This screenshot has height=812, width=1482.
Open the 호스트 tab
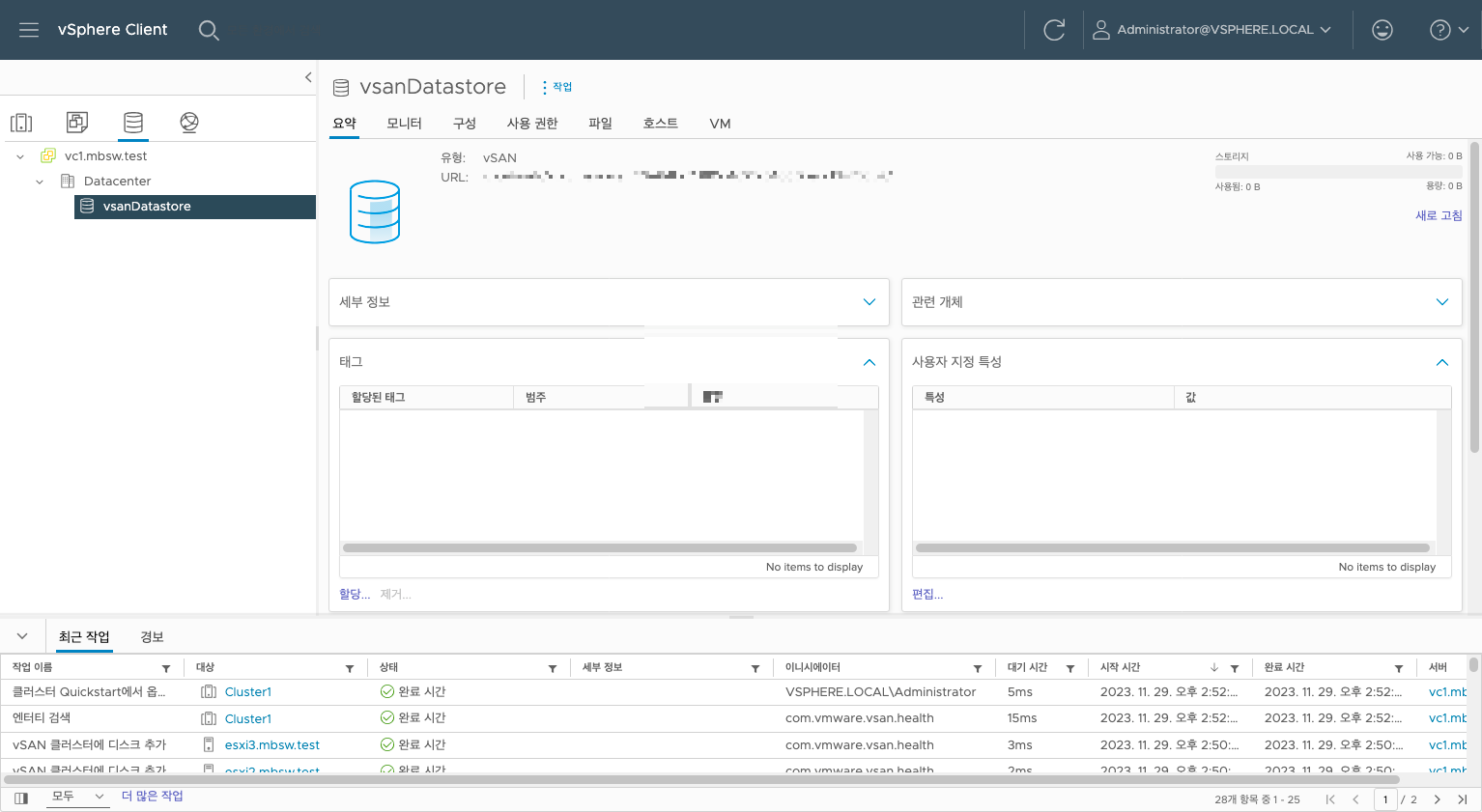[661, 124]
